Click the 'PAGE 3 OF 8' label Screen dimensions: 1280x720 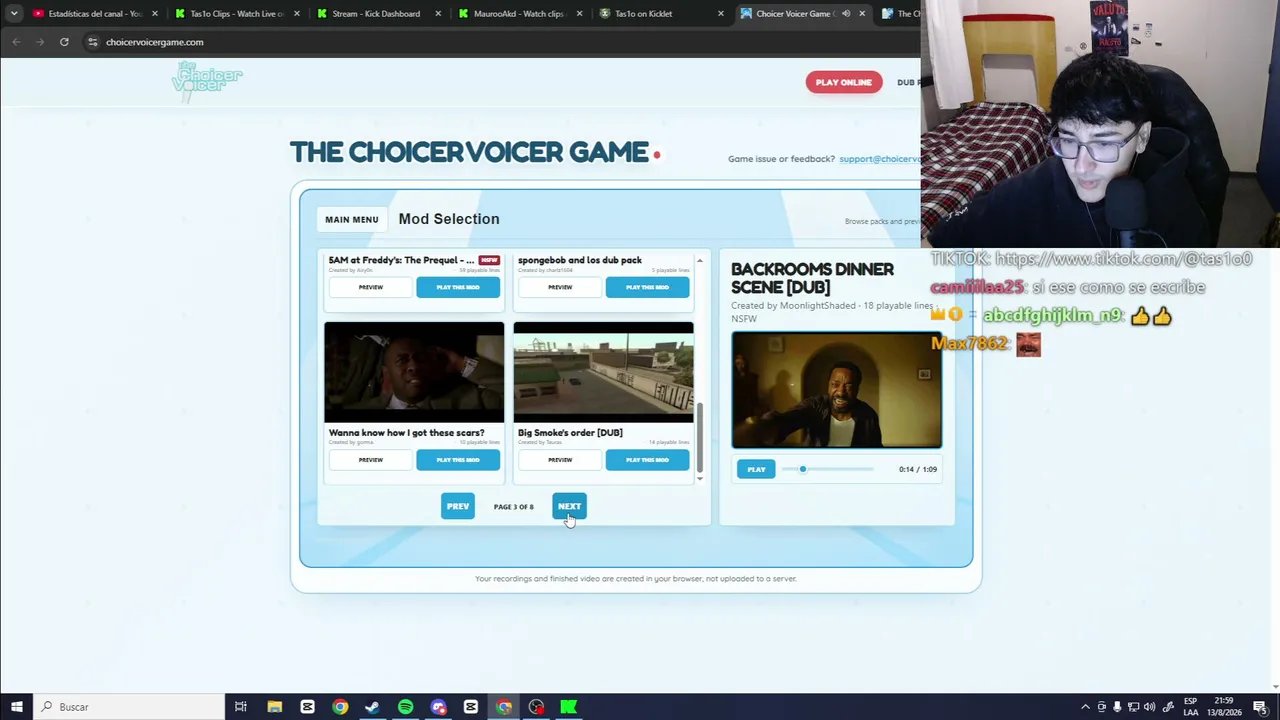514,507
